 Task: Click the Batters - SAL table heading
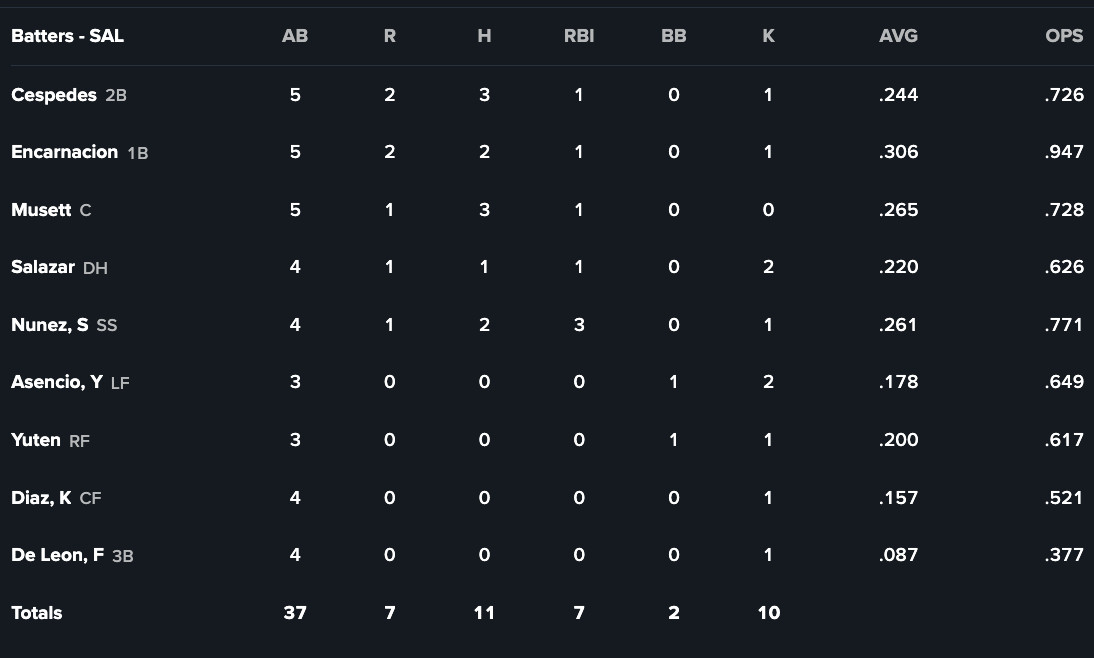click(x=67, y=36)
